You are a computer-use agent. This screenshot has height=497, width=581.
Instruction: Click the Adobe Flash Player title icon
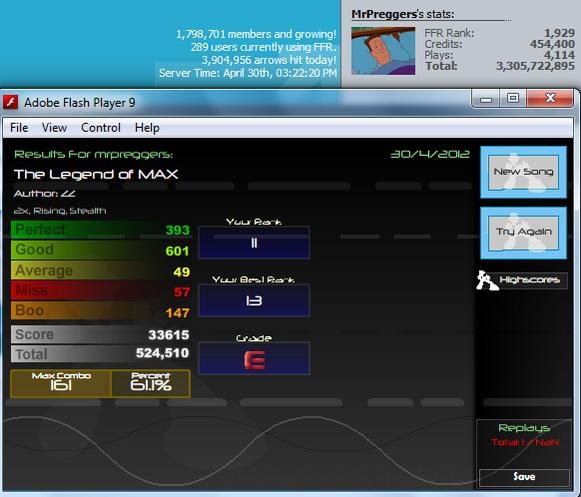[10, 102]
